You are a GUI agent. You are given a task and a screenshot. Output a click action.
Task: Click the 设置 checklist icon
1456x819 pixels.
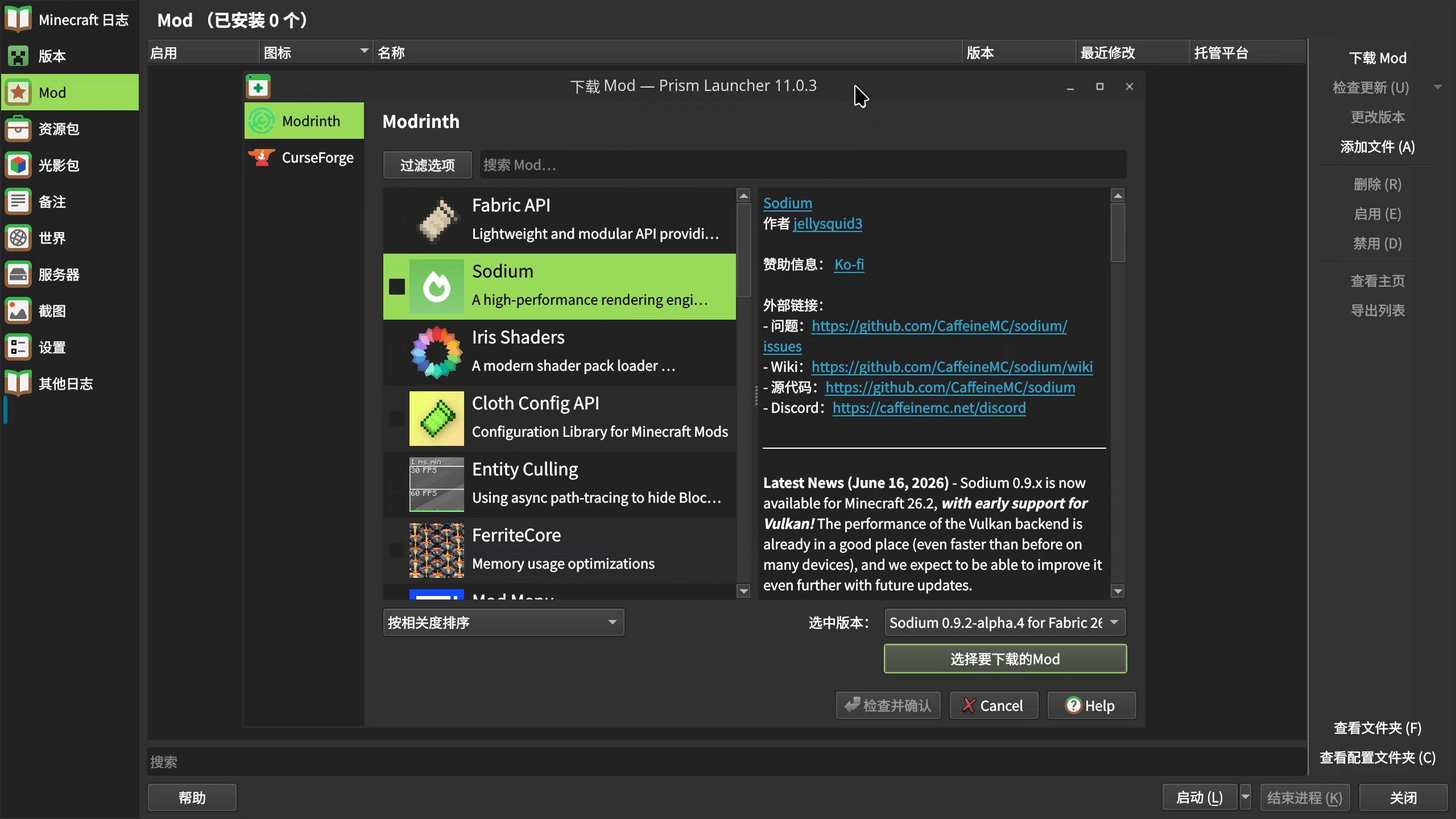point(18,347)
